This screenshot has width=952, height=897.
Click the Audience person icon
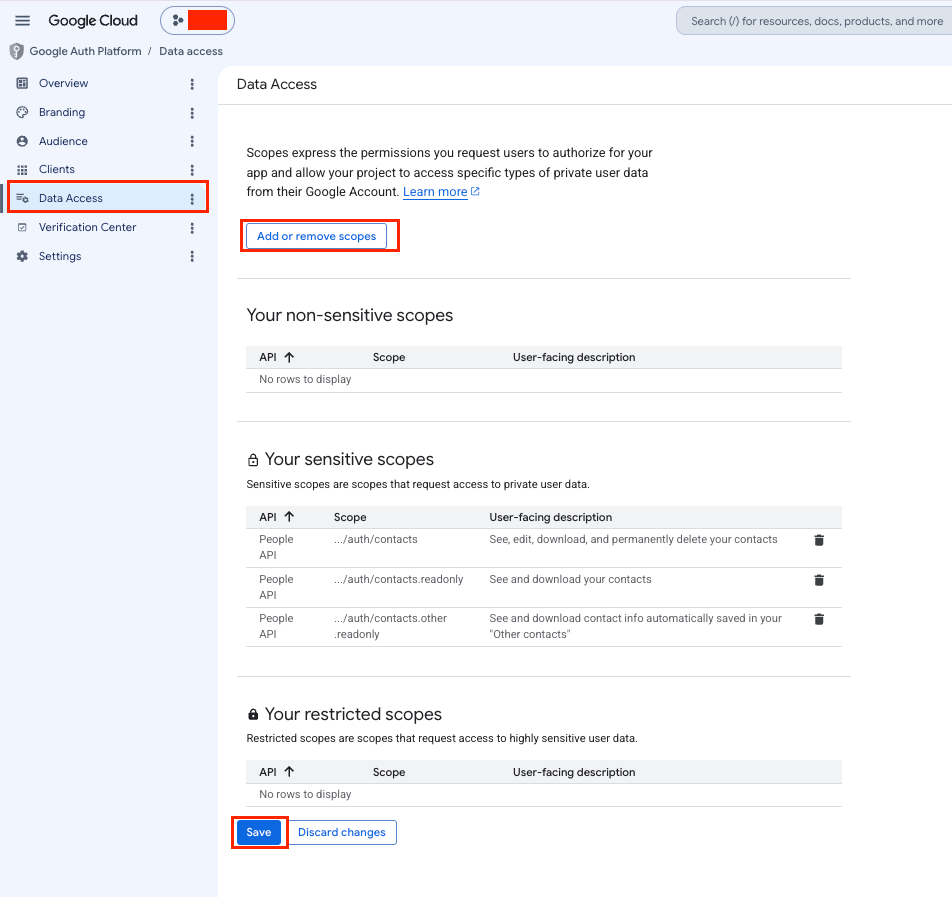point(22,141)
